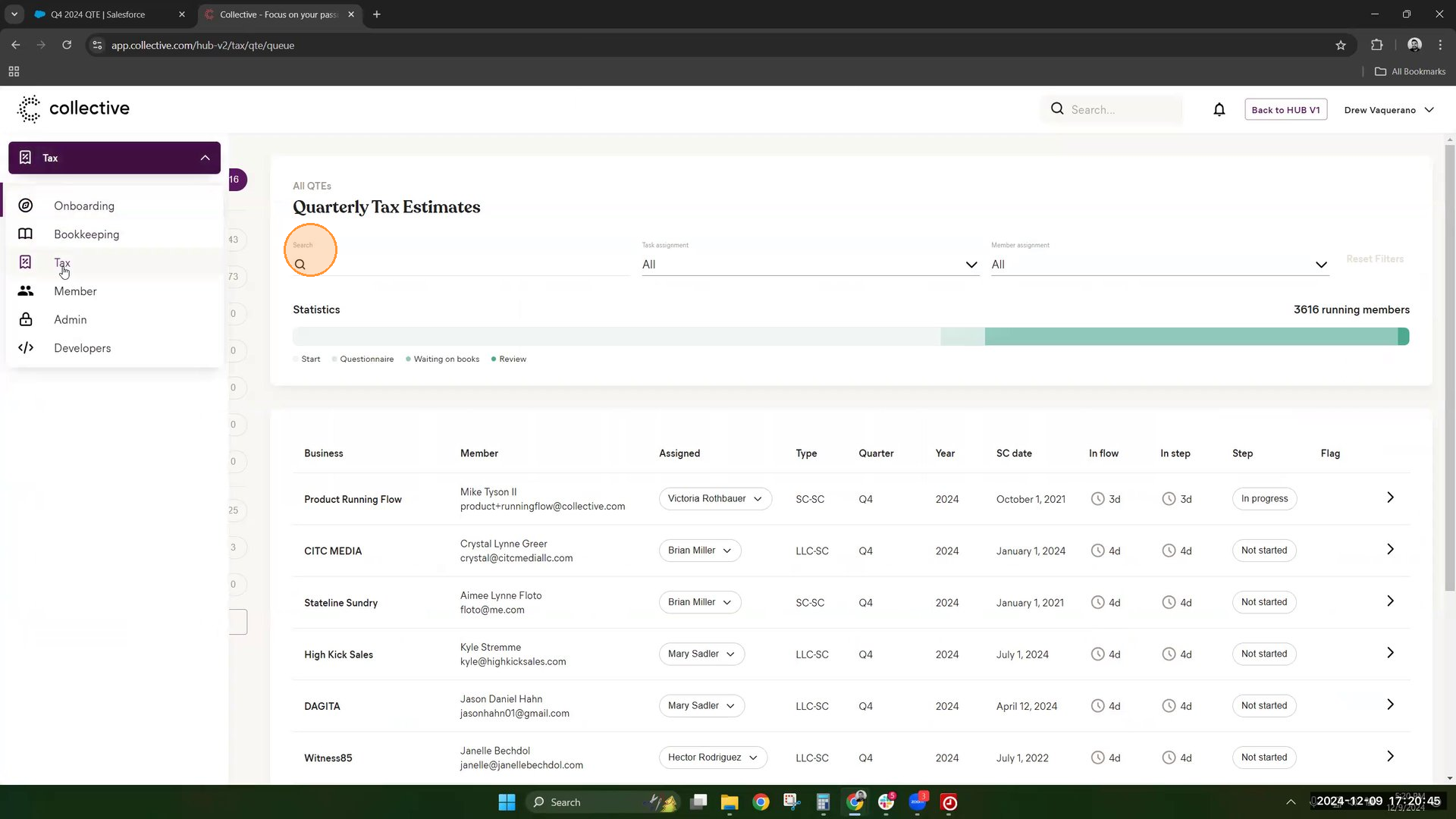
Task: Click the Onboarding compass icon
Action: [26, 206]
